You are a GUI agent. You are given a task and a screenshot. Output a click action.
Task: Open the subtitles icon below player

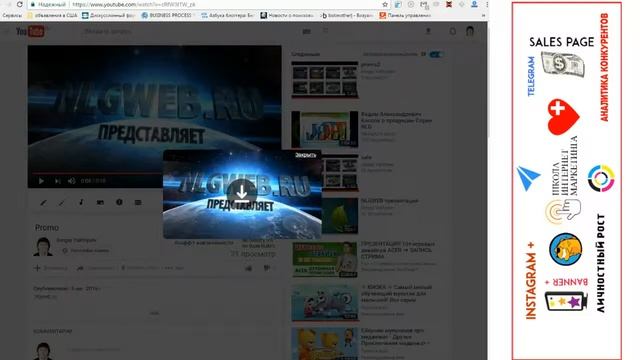click(x=138, y=202)
